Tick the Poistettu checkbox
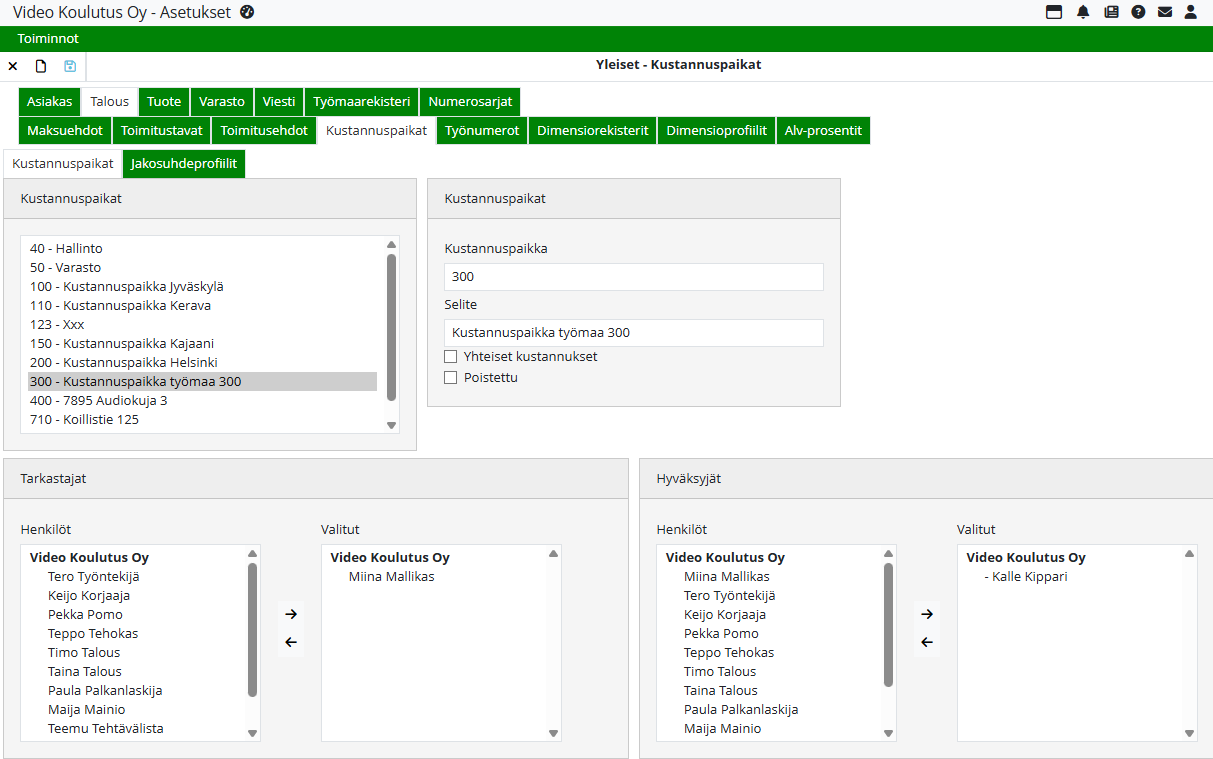The height and width of the screenshot is (759, 1213). tap(451, 377)
